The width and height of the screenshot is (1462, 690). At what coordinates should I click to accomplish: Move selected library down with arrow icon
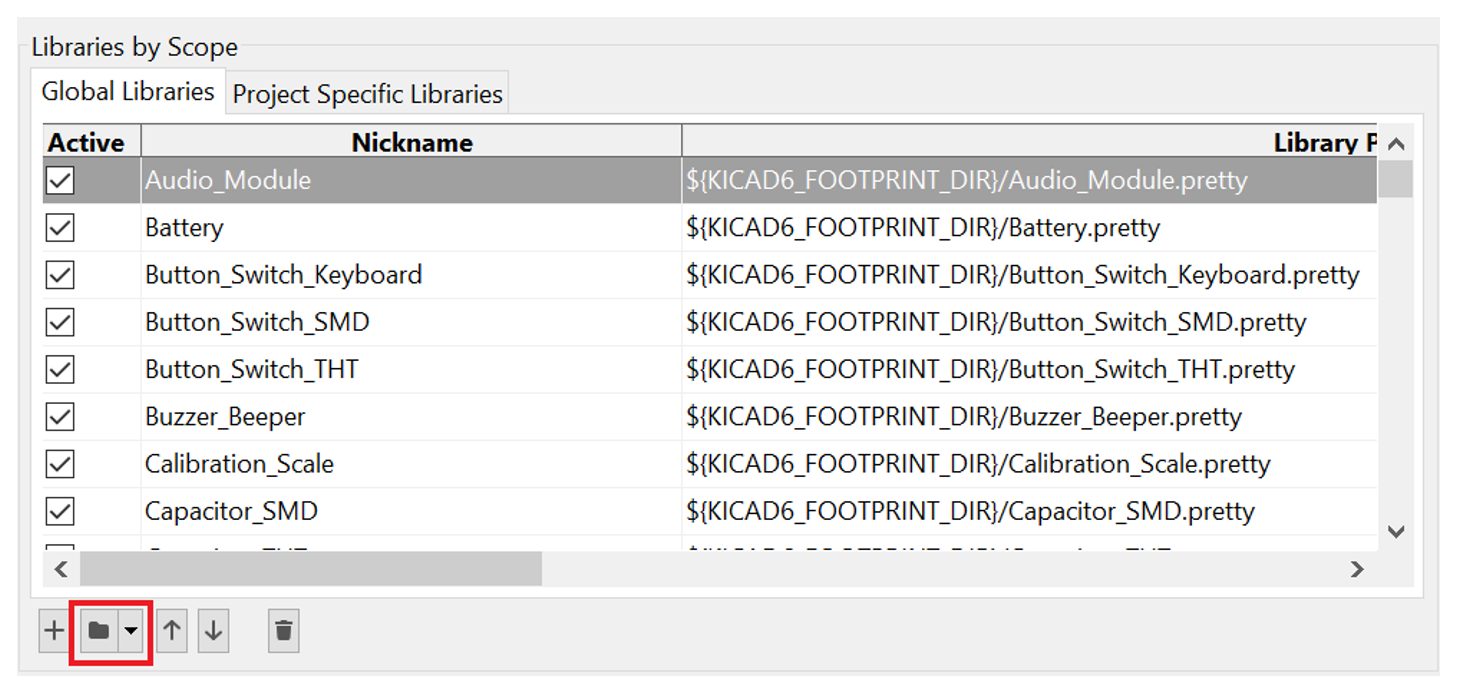click(213, 631)
